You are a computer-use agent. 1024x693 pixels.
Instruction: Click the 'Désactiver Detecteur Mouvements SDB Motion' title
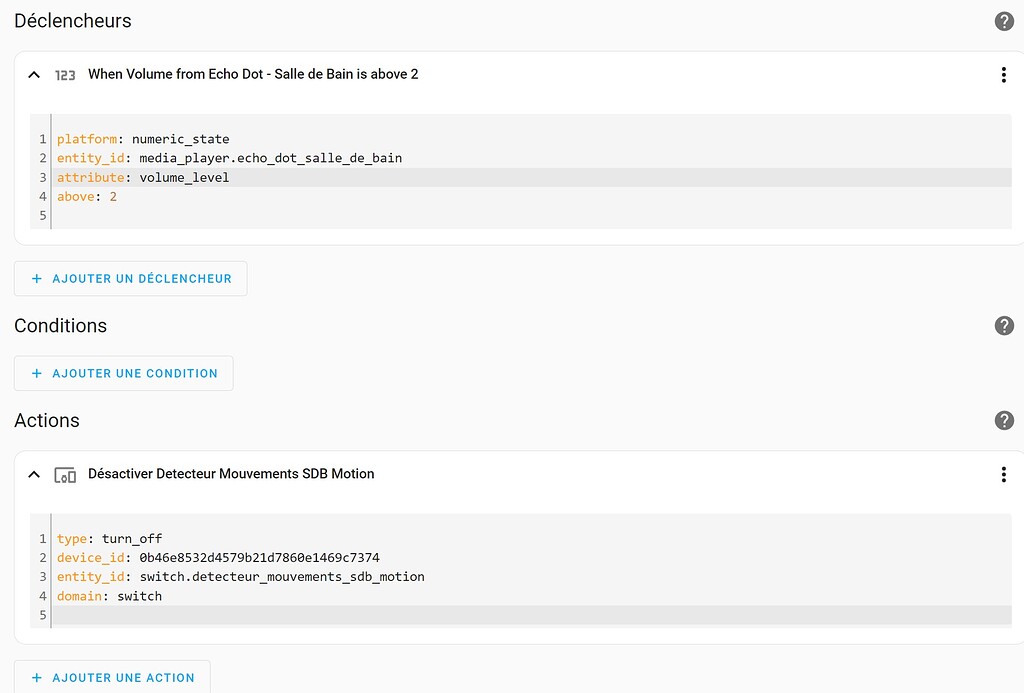point(231,474)
